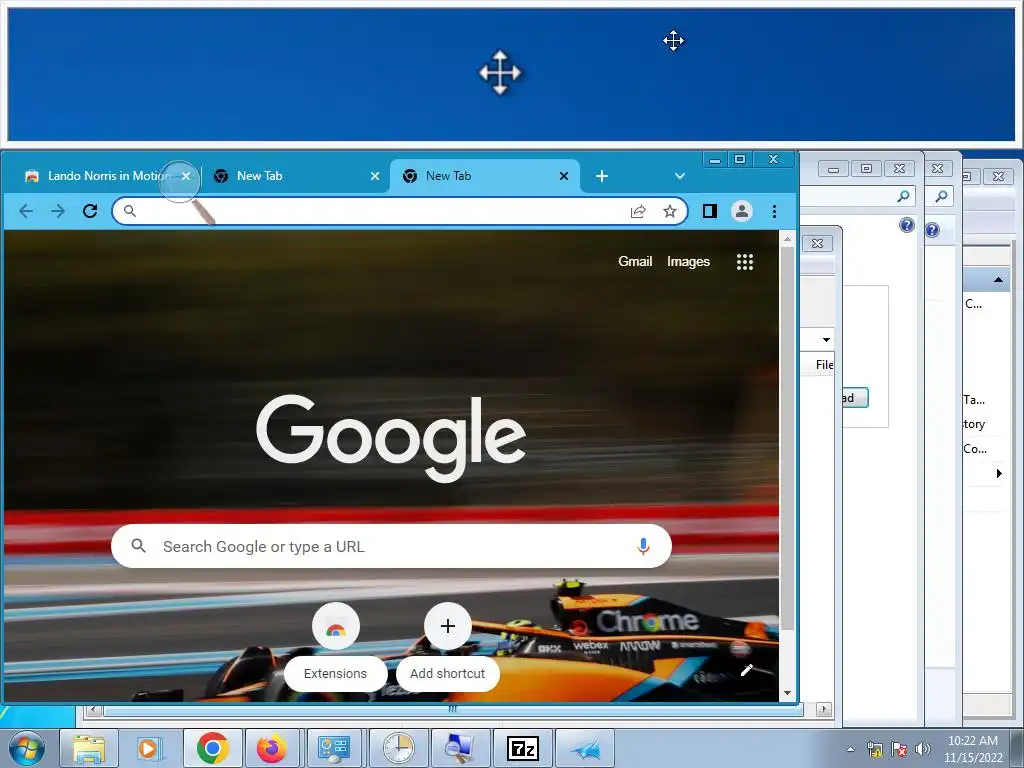Open the Extensions shortcut tile
This screenshot has width=1024, height=768.
coord(336,647)
